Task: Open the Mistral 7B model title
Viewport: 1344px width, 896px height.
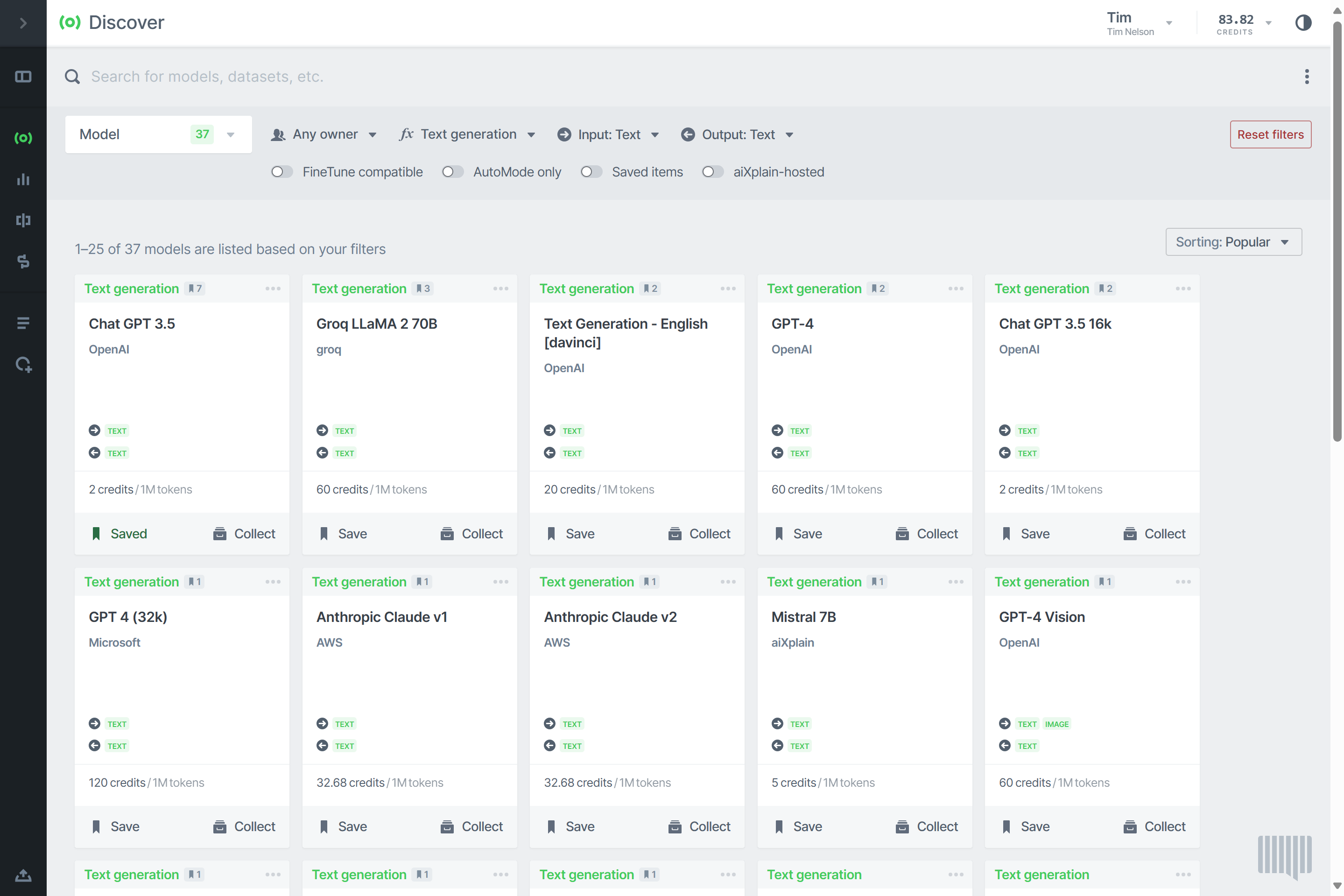Action: 803,617
